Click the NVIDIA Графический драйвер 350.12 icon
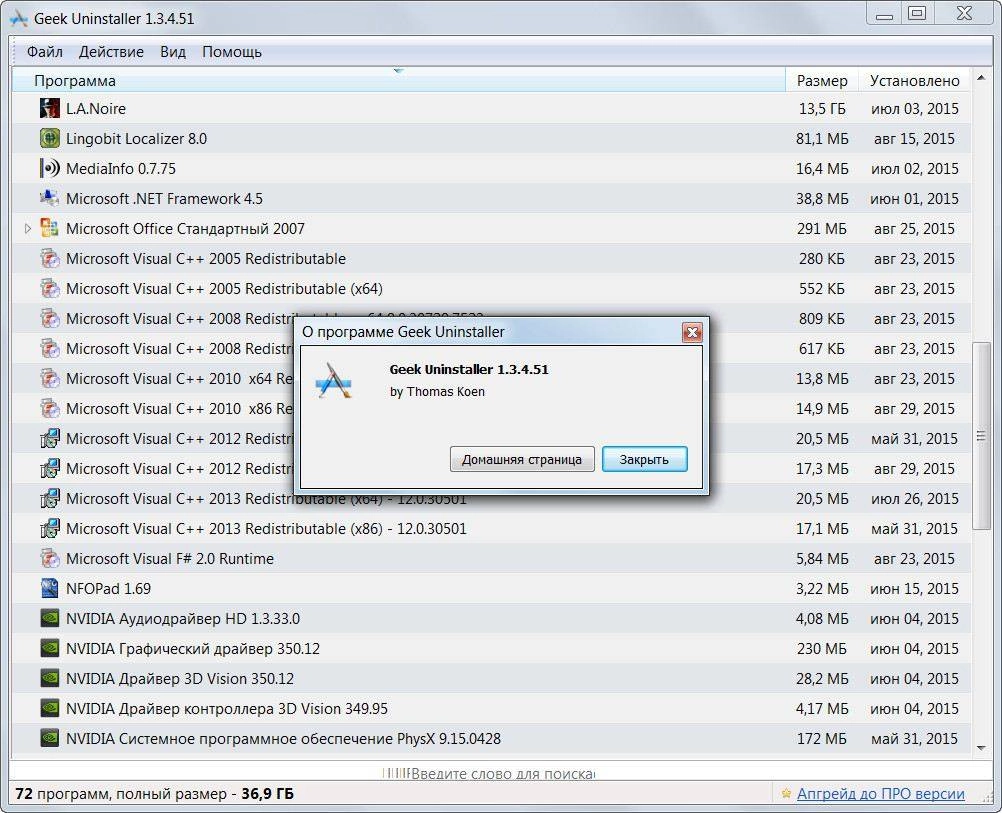 pos(49,648)
